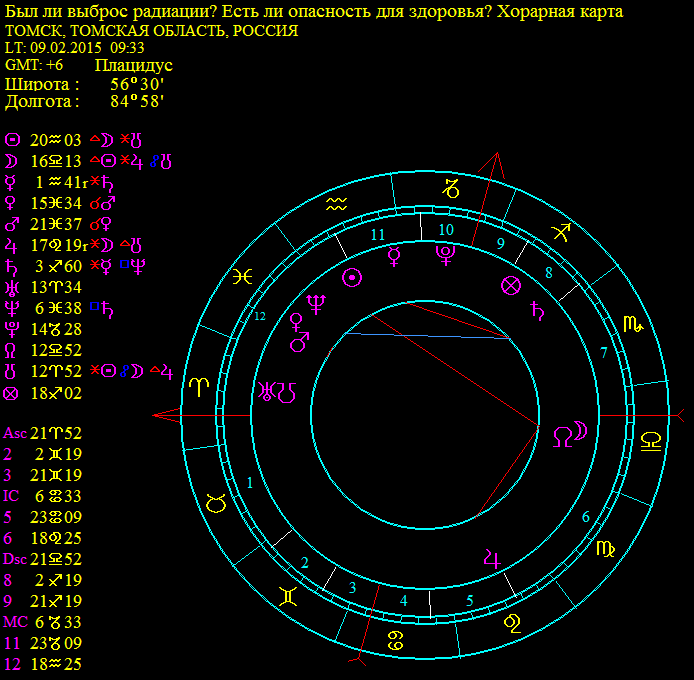Screen dimensions: 694x680
Task: Click the Sun glyph inside the chart wheel
Action: [x=352, y=278]
